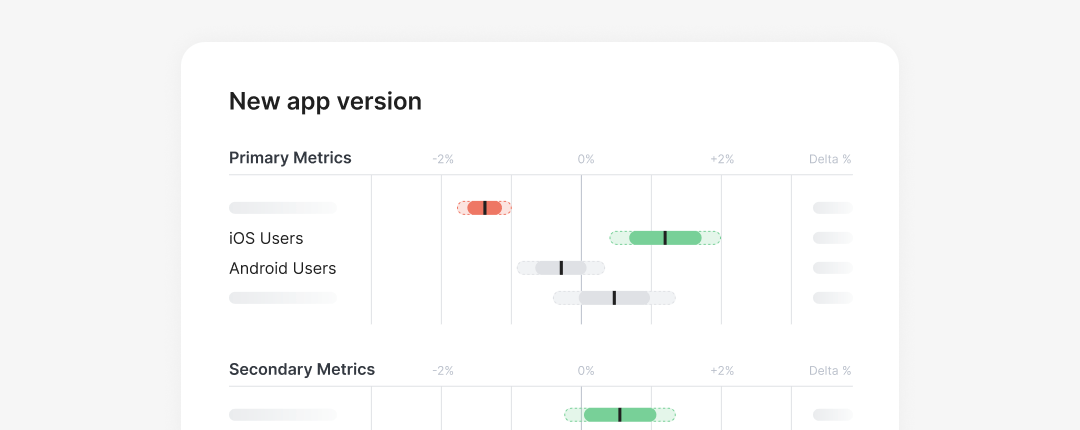Click the 0% axis label under Secondary Metrics
Screen dimensions: 1080x430
(x=585, y=371)
